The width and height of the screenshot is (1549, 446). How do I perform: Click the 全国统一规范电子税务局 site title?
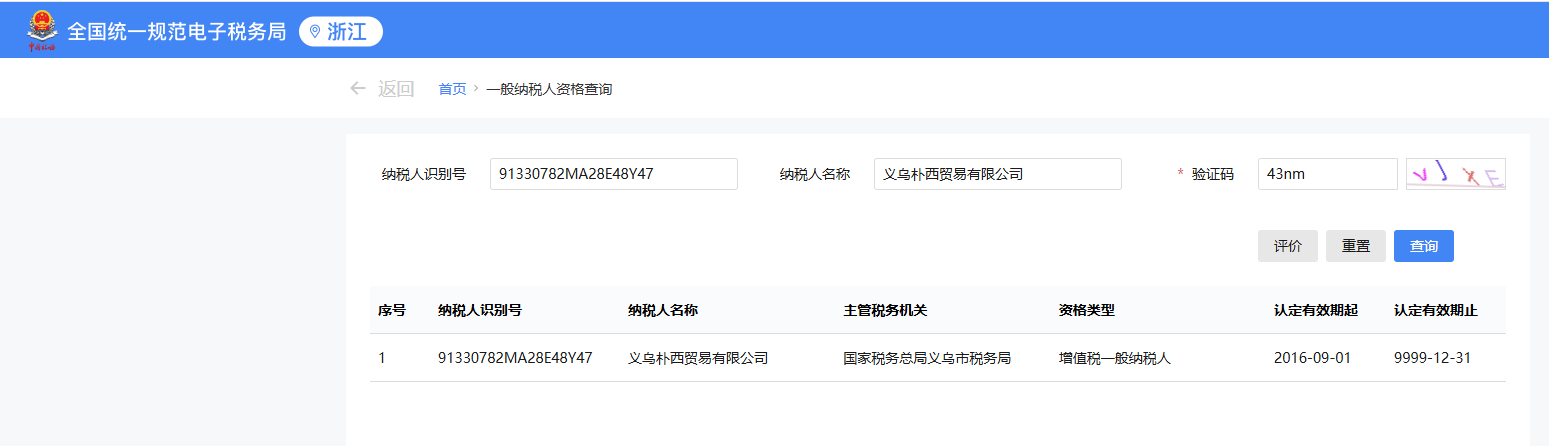[177, 32]
